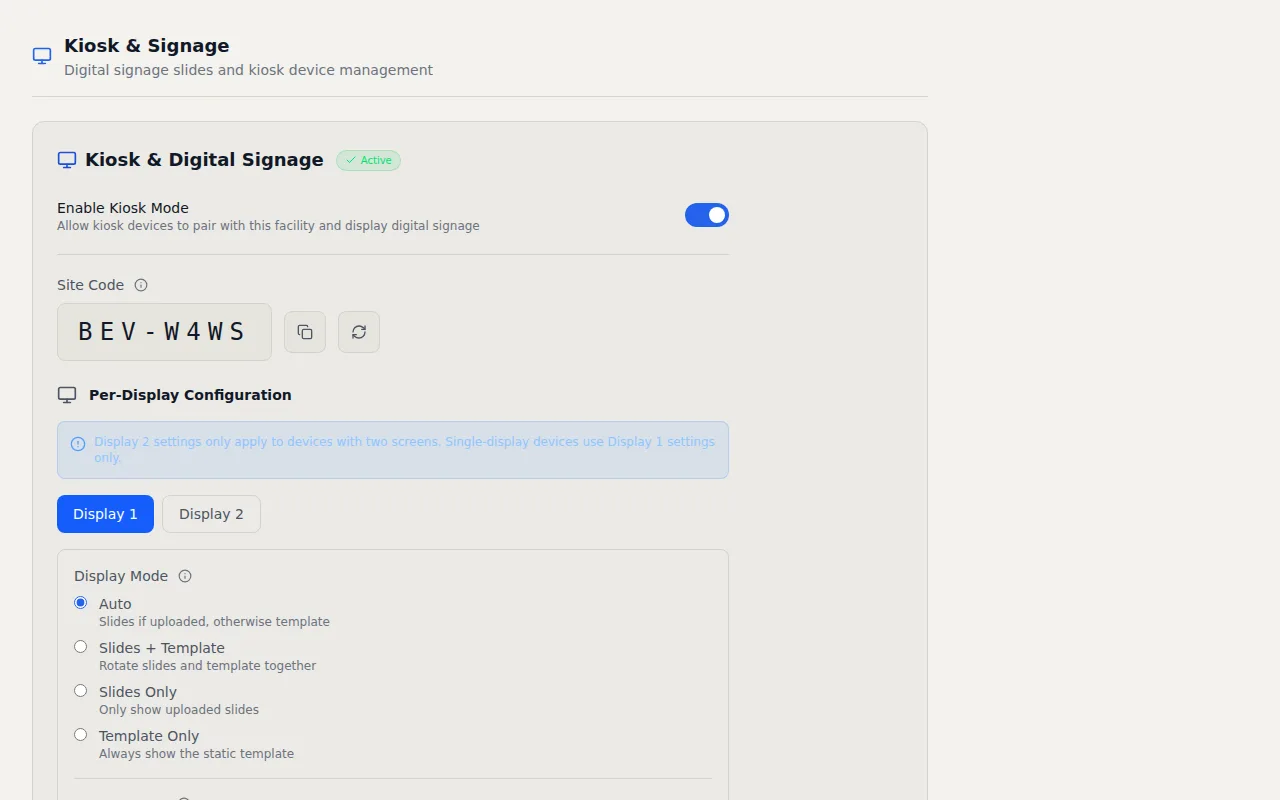This screenshot has height=800, width=1280.
Task: Click the Enable Kiosk Mode label
Action: tap(123, 208)
